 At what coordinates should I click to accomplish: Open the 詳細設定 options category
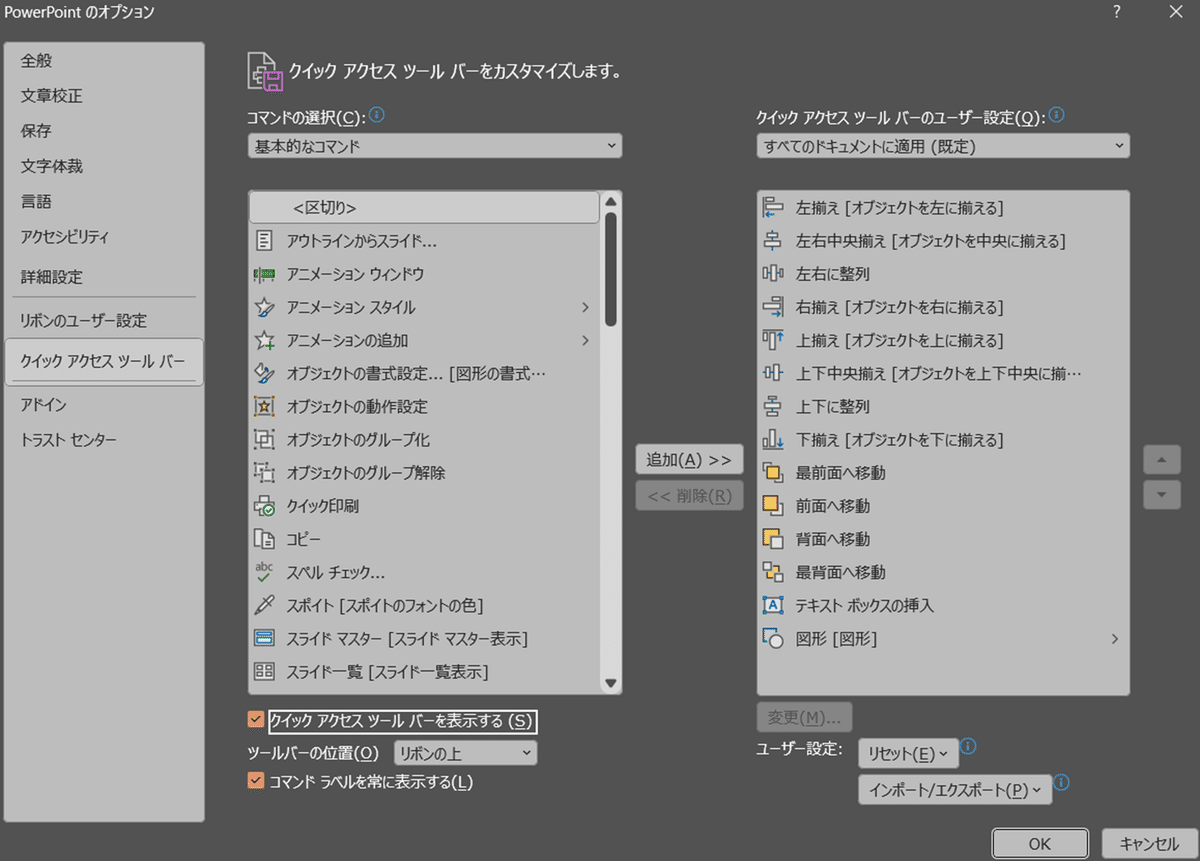coord(104,277)
